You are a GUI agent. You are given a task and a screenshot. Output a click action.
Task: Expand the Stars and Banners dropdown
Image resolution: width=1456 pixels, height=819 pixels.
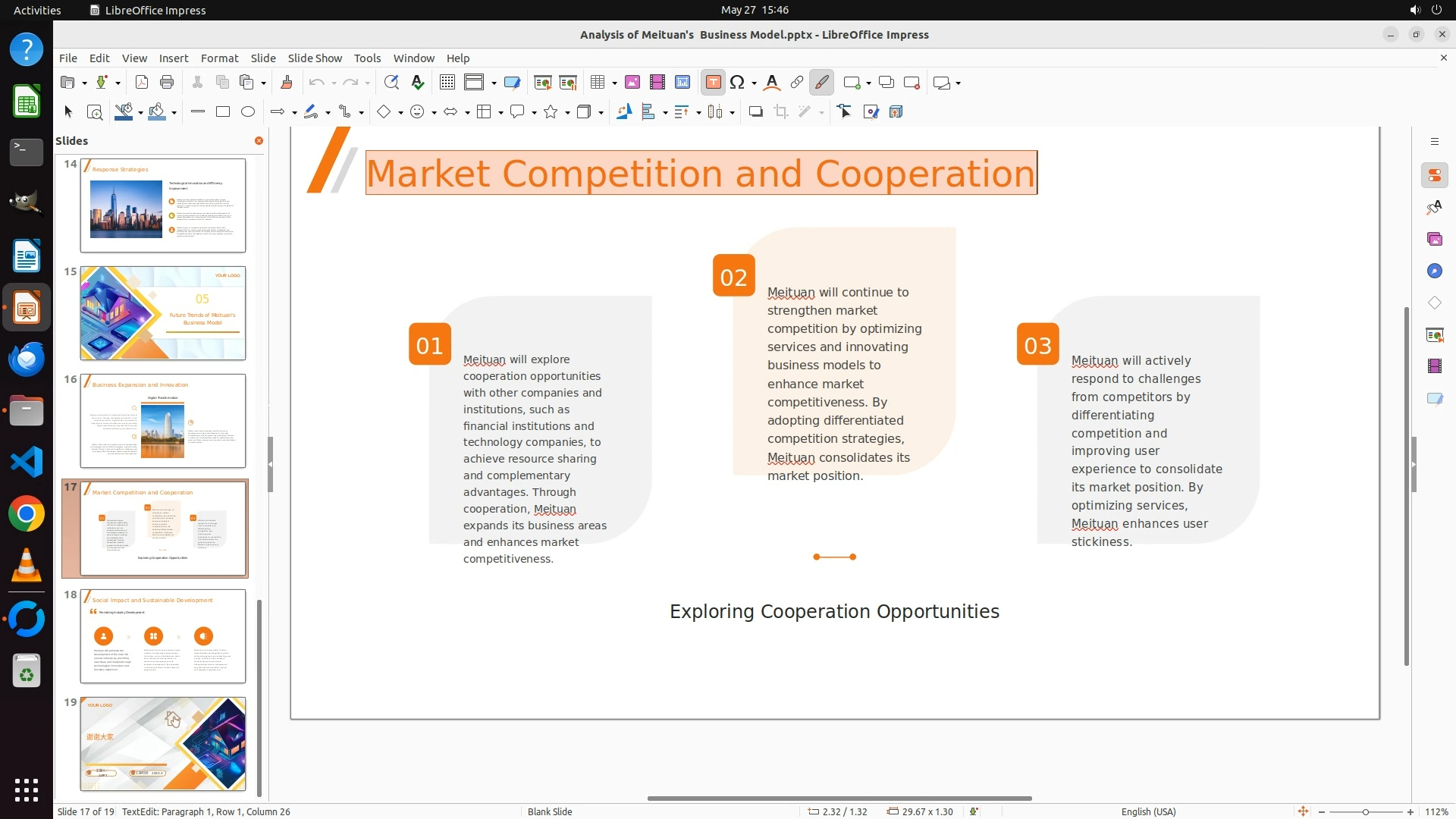coord(567,113)
